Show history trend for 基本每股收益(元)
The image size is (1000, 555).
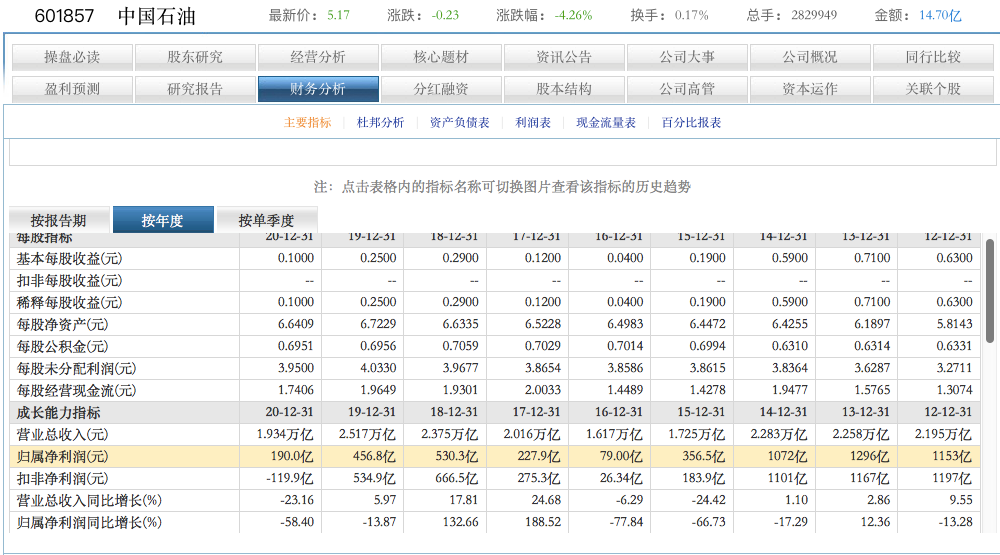(70, 258)
